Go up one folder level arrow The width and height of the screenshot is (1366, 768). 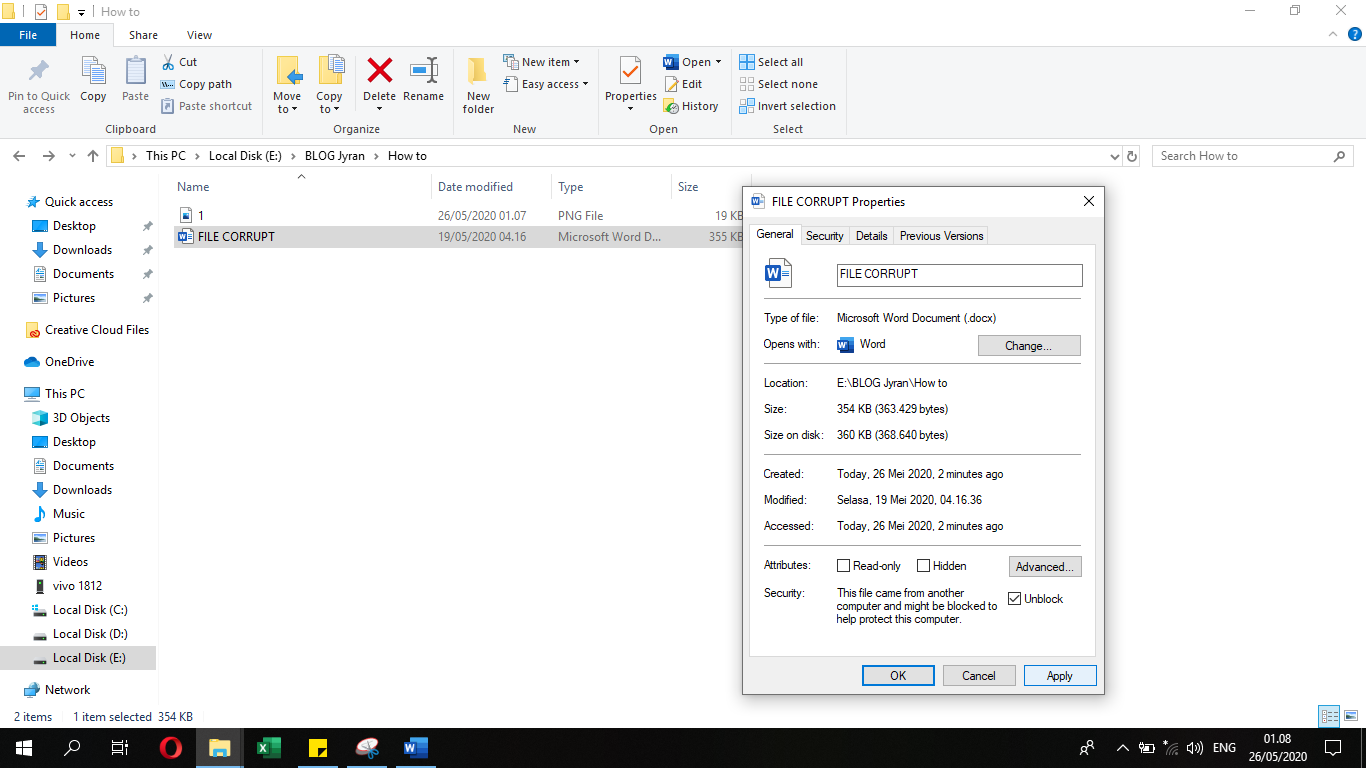[93, 156]
